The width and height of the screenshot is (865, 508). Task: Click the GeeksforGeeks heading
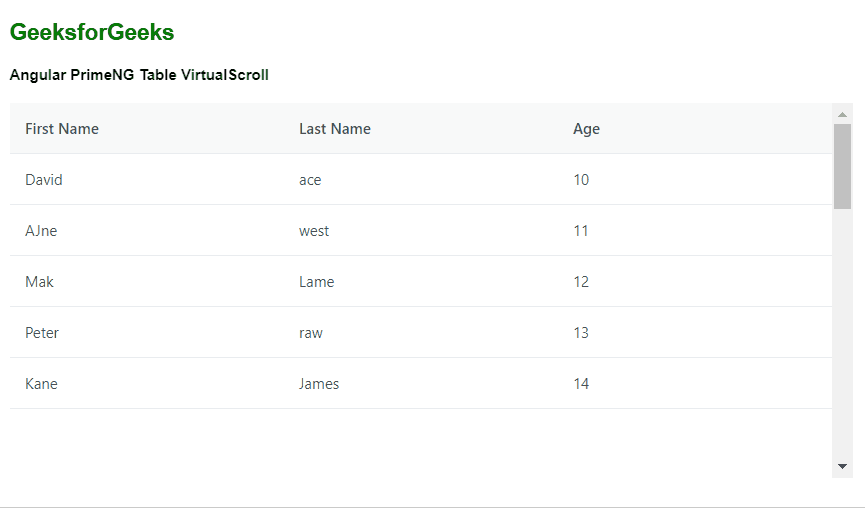click(x=92, y=33)
